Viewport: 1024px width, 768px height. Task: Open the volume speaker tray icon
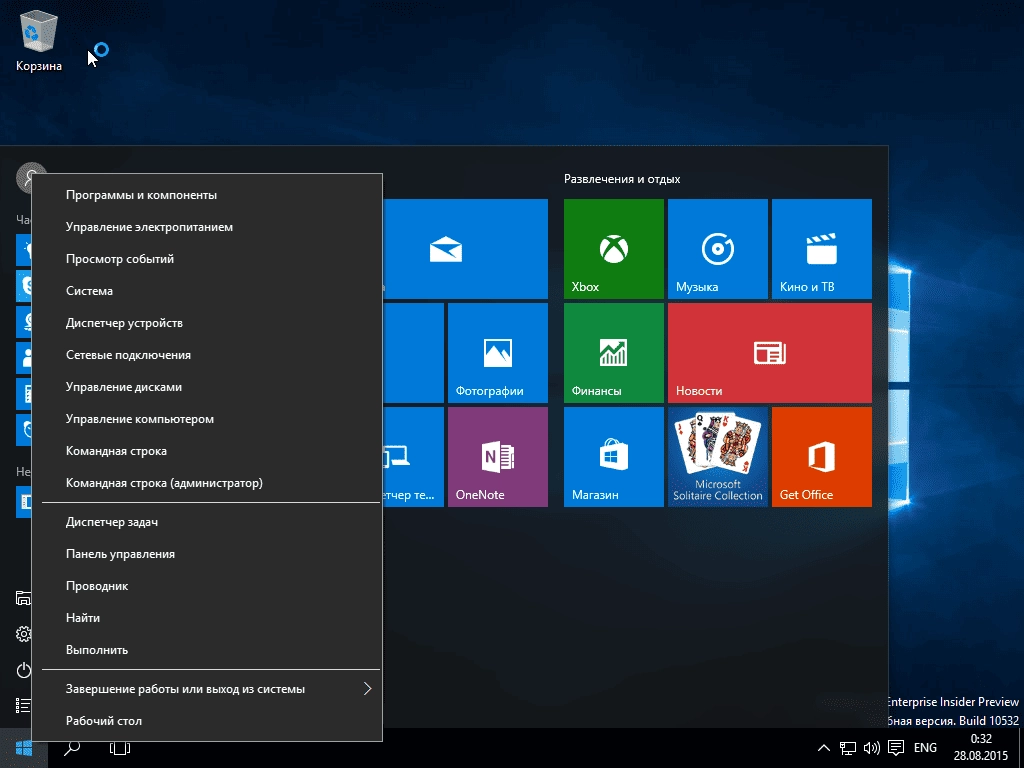(871, 748)
